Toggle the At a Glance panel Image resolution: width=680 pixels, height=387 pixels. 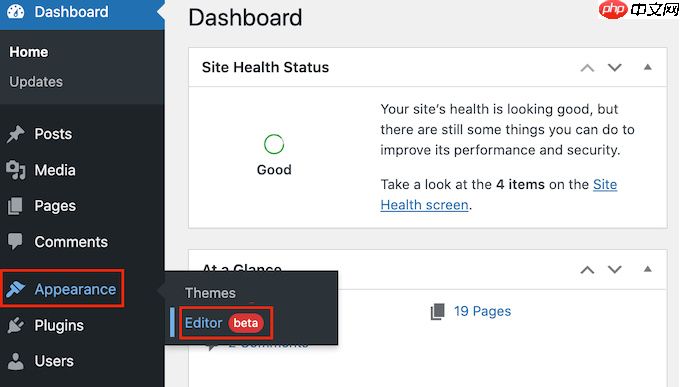(x=647, y=269)
